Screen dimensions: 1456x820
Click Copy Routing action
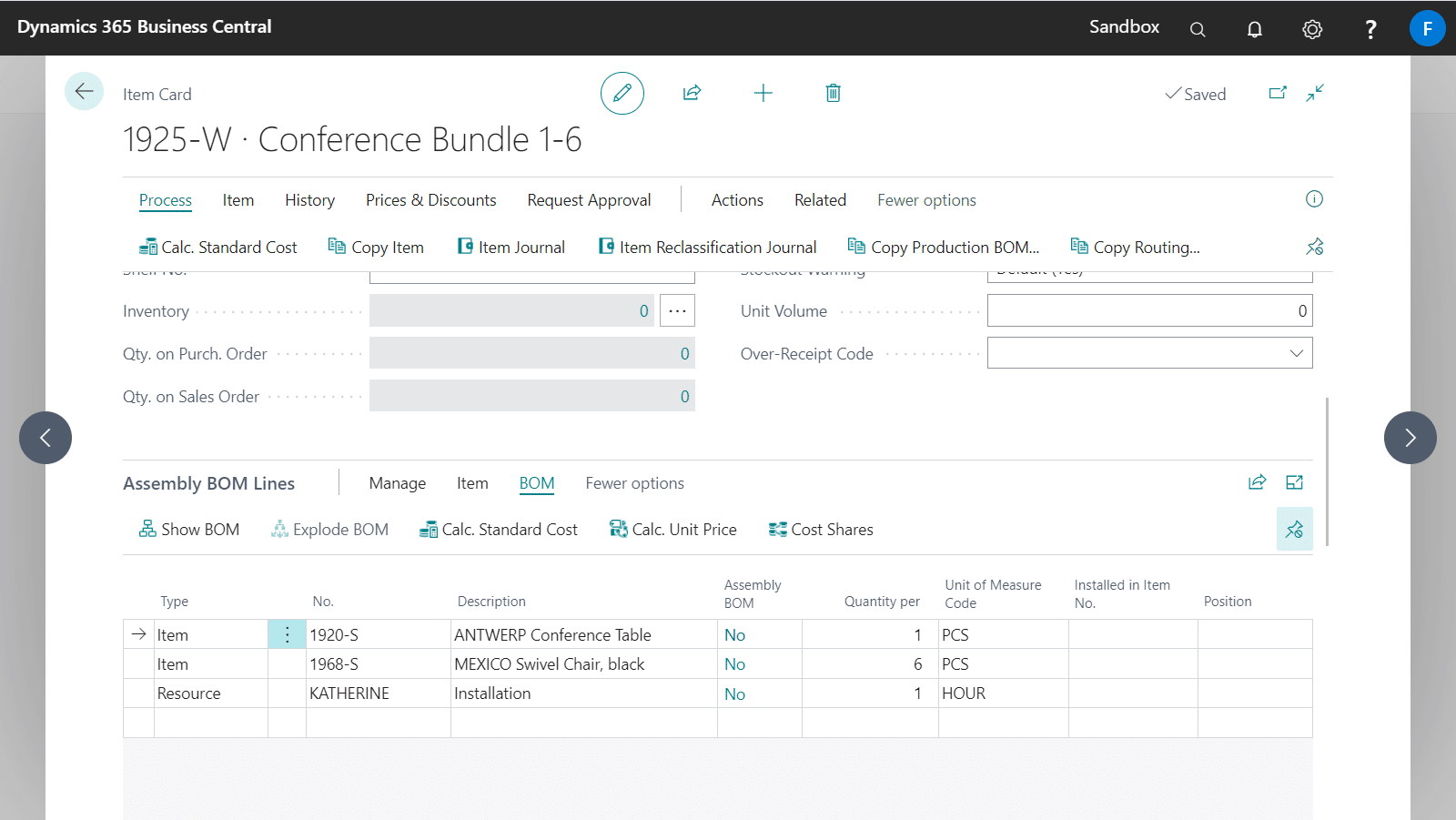(x=1135, y=248)
